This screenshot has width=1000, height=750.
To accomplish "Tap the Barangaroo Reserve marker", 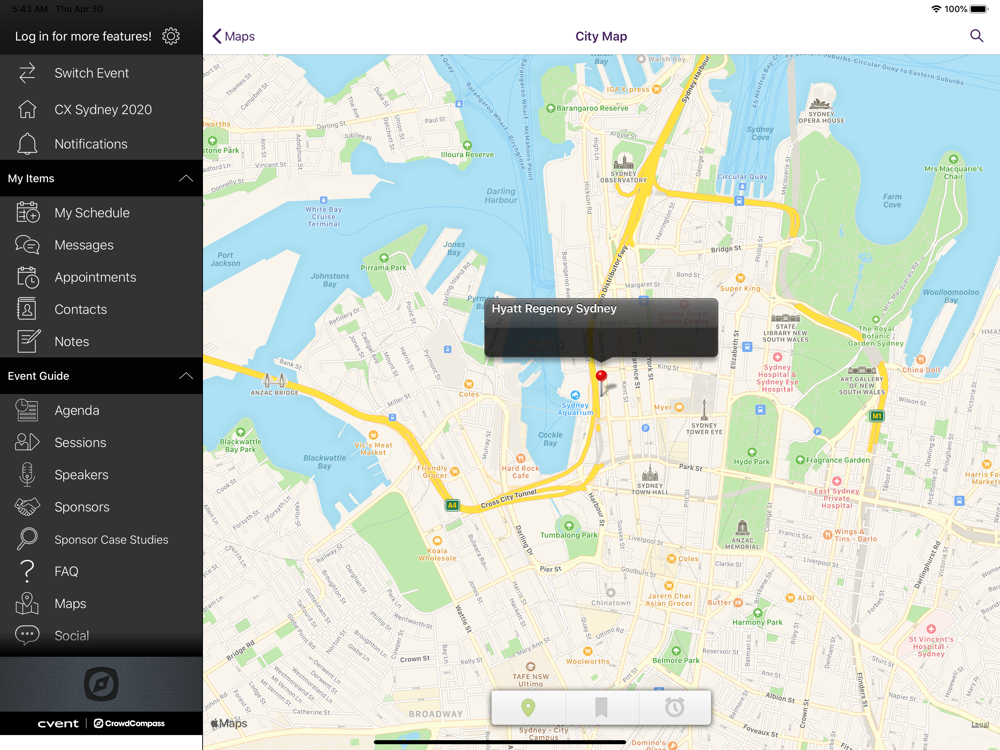I will (550, 108).
